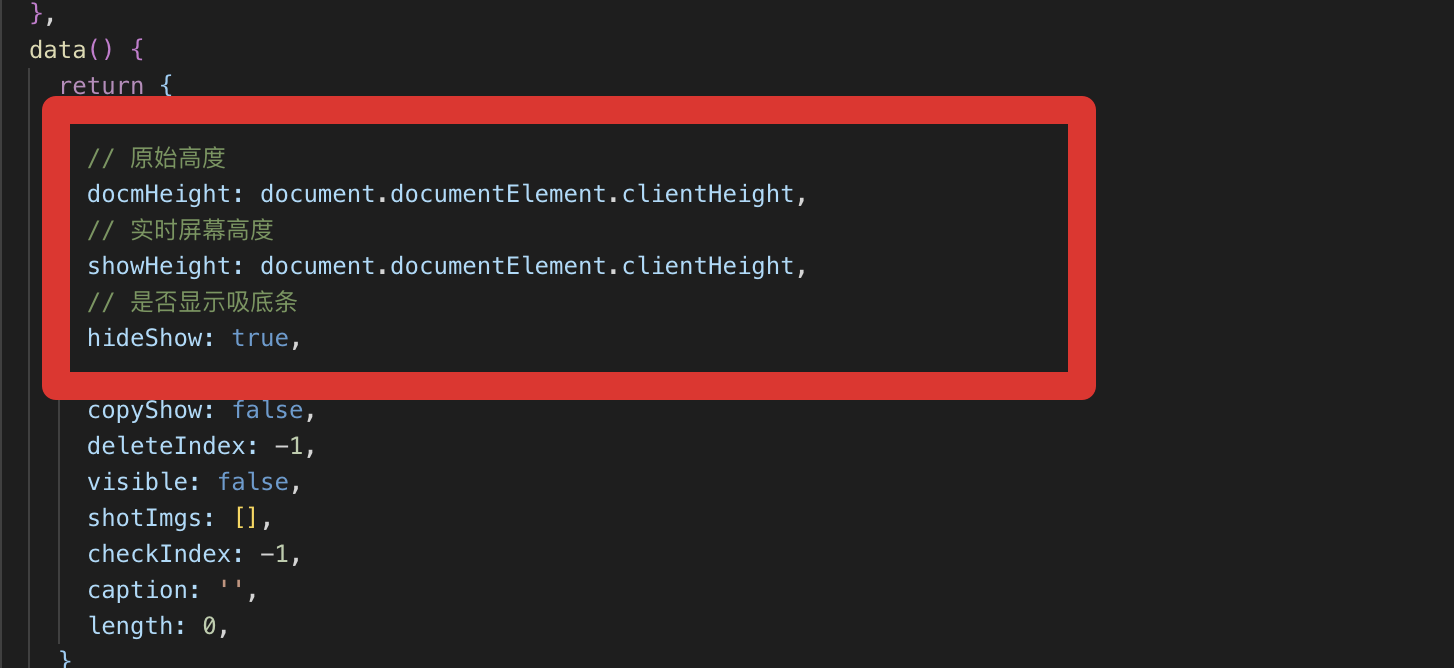
Task: Click the false value after copyShow
Action: [x=267, y=410]
